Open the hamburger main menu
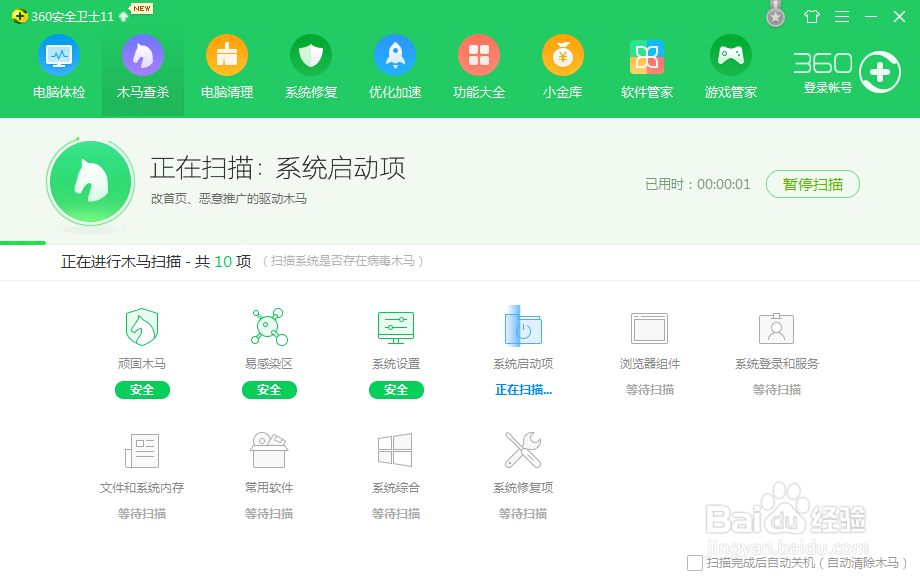This screenshot has height=580, width=920. [x=841, y=15]
